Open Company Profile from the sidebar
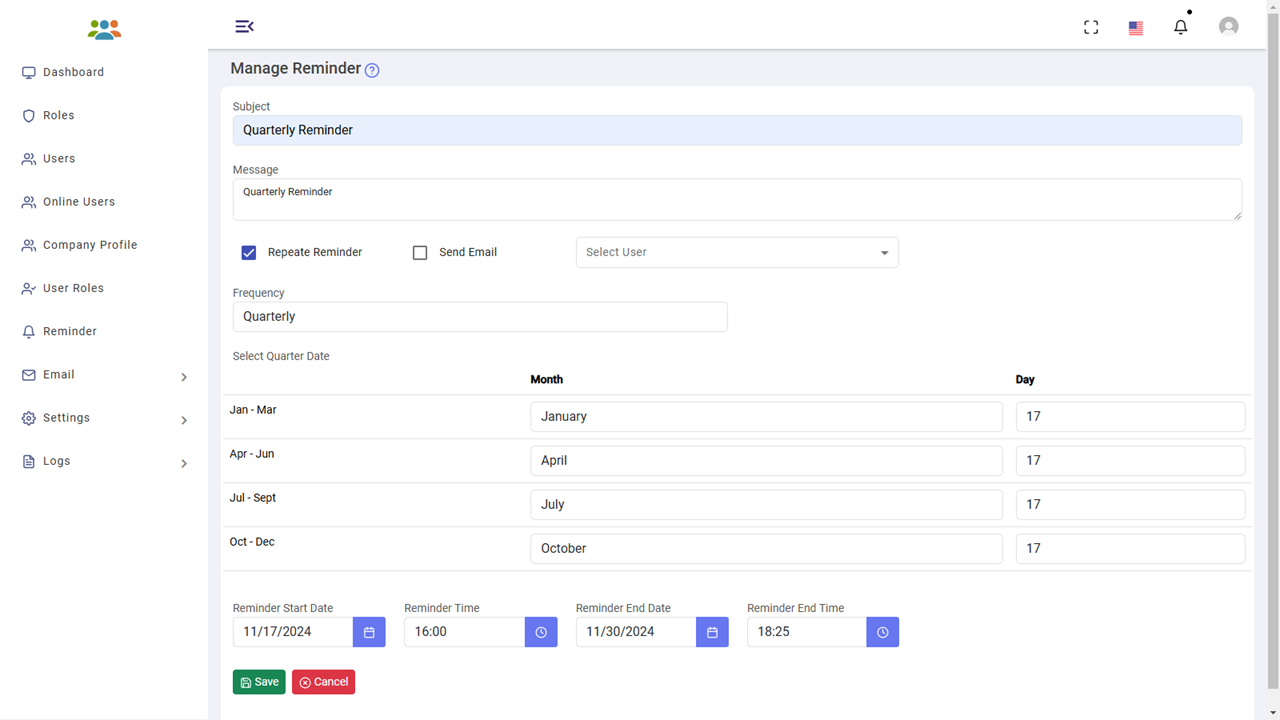This screenshot has height=720, width=1280. [x=90, y=245]
